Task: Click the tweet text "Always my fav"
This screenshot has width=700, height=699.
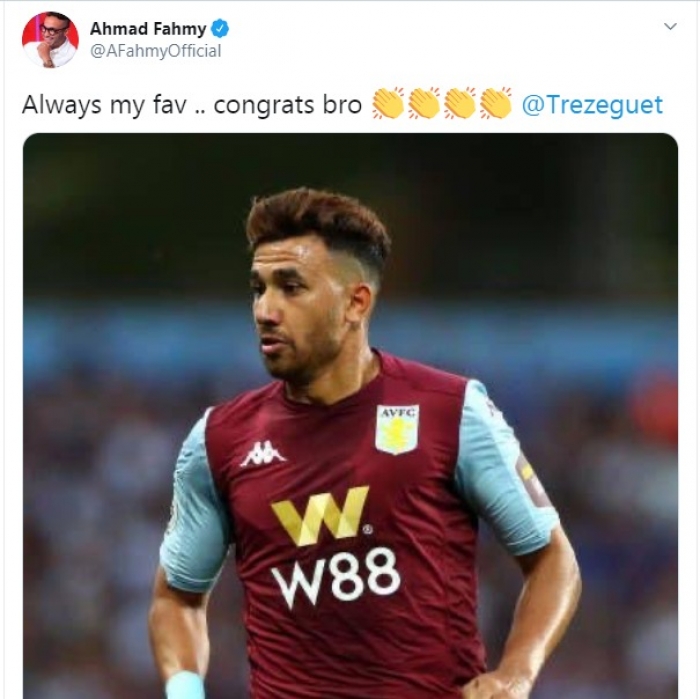Action: click(91, 105)
